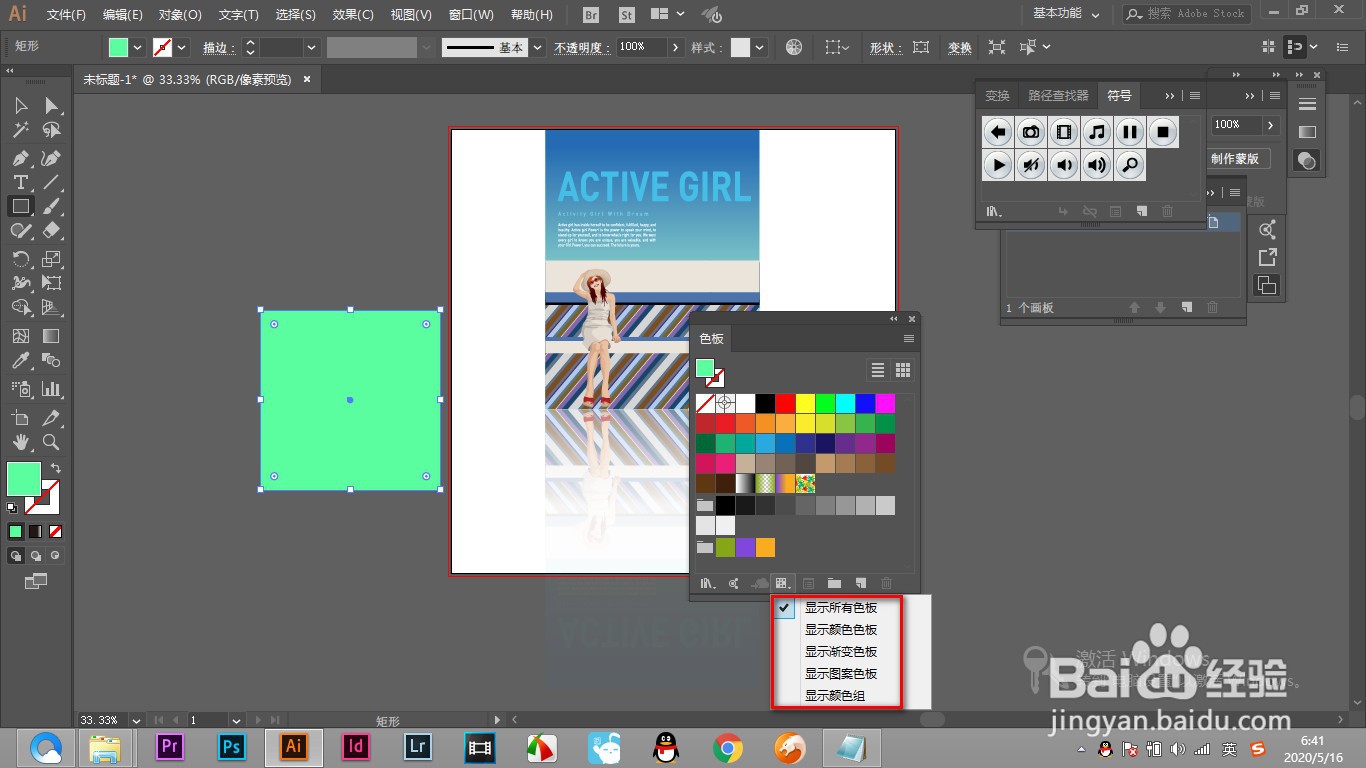Select the Hand tool
Viewport: 1366px width, 768px height.
(20, 441)
